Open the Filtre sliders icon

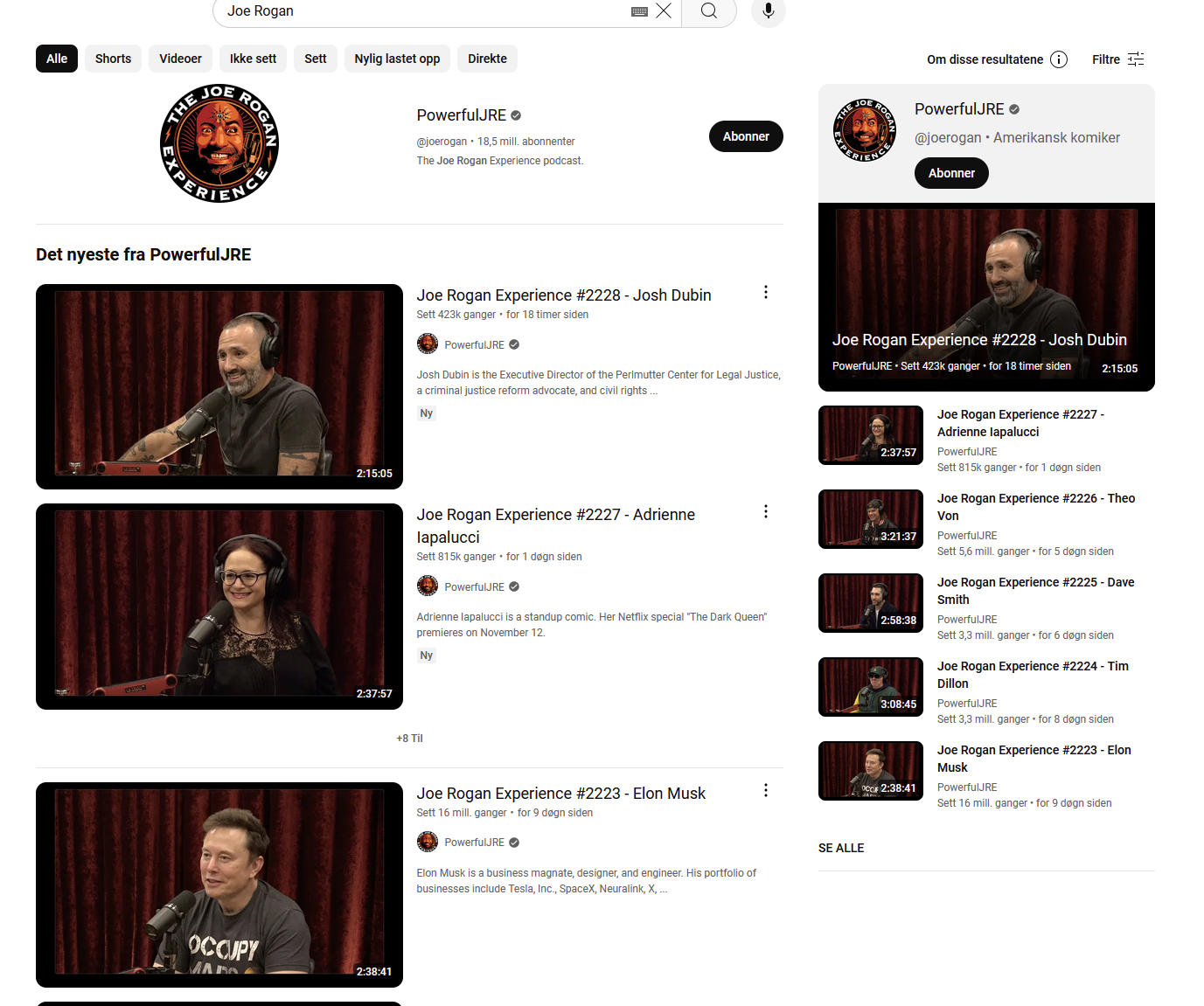[1136, 59]
